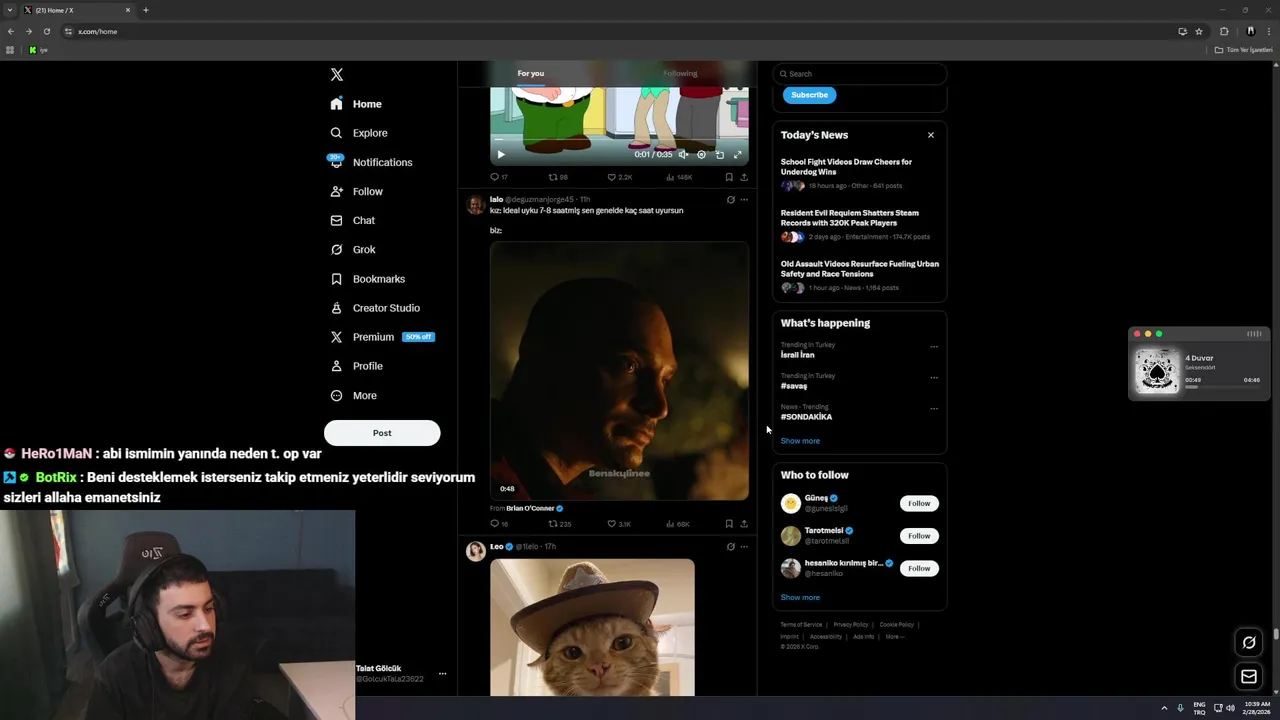1280x720 pixels.
Task: Open Grok action on Leo's post
Action: click(730, 547)
